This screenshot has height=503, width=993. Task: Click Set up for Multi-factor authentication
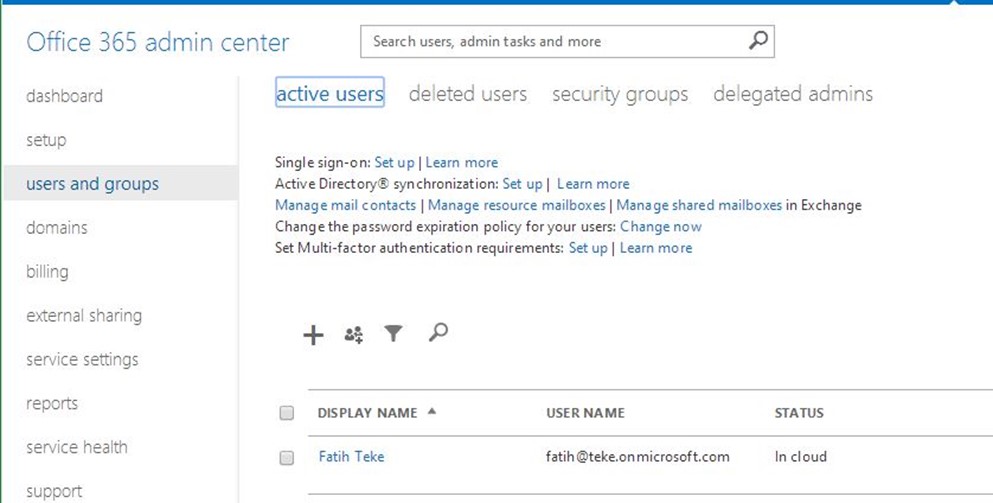click(588, 248)
